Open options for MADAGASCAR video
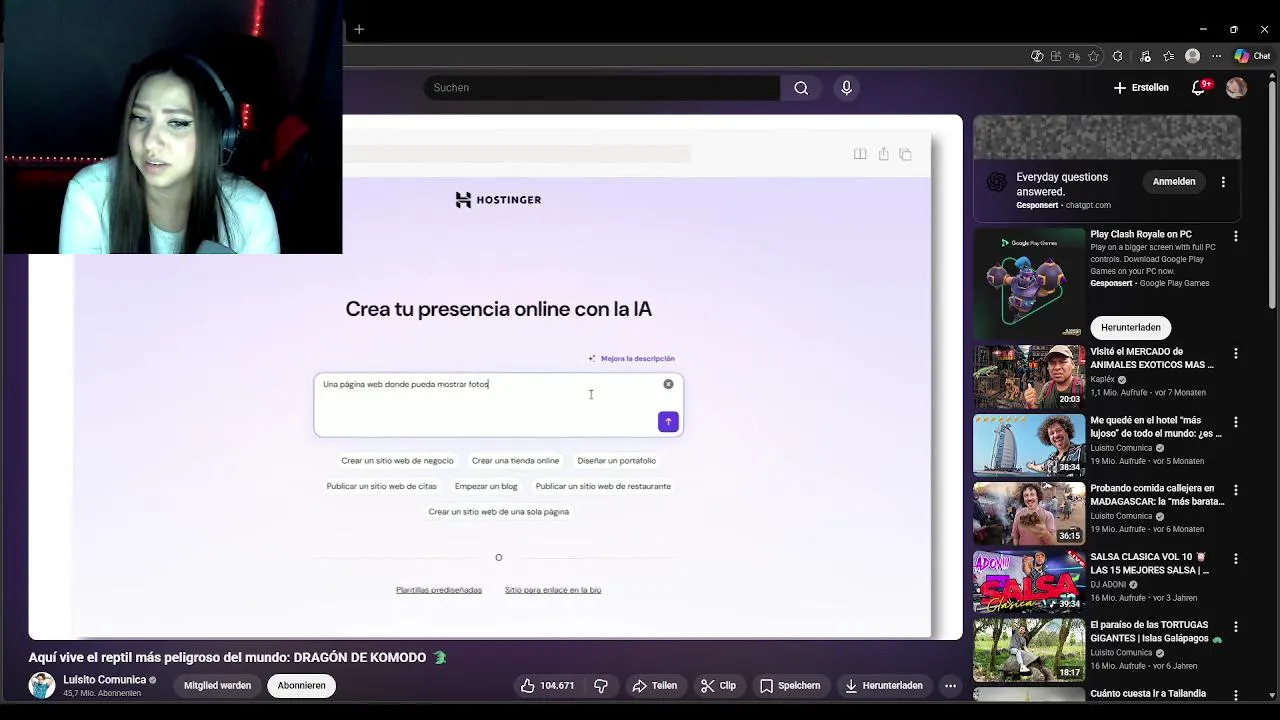Viewport: 1280px width, 720px height. coord(1236,490)
